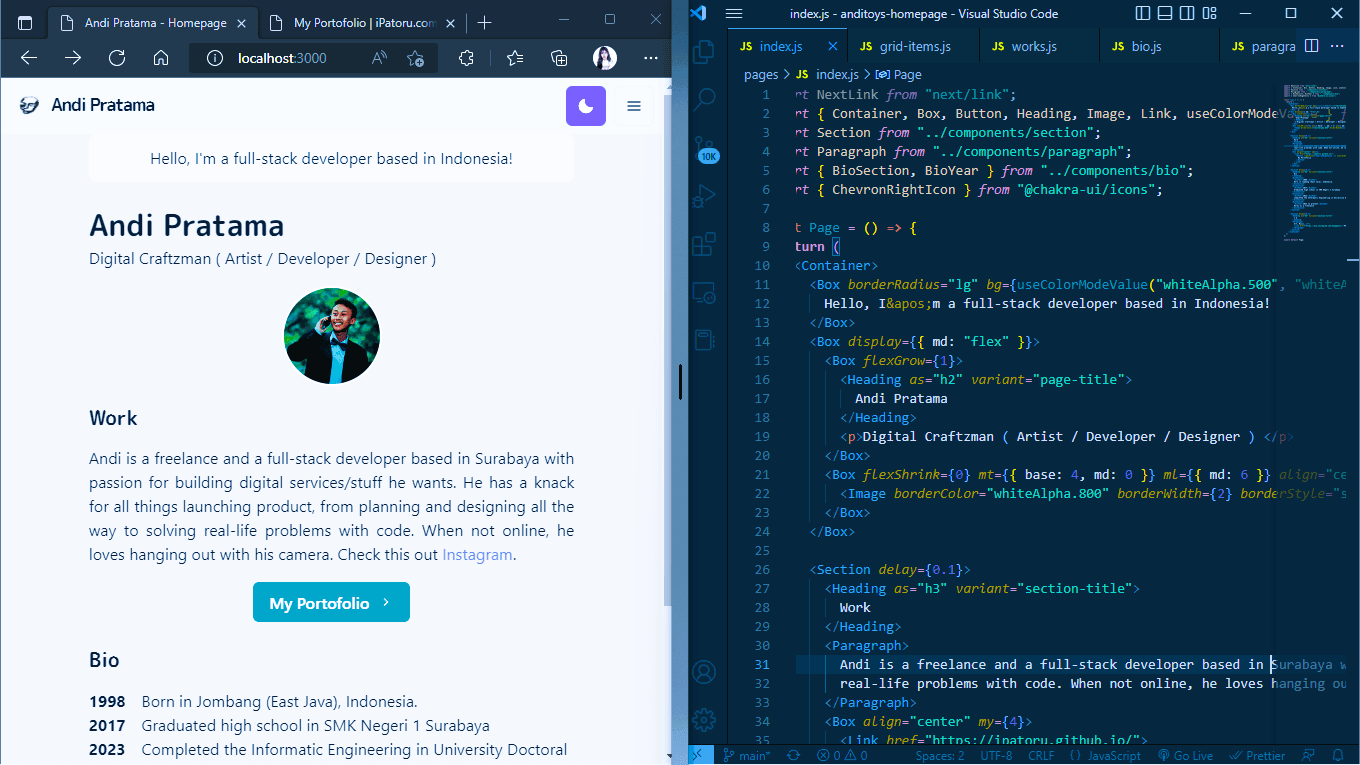The image size is (1360, 765).
Task: Open Manage gear in VS Code activity bar
Action: pyautogui.click(x=706, y=719)
